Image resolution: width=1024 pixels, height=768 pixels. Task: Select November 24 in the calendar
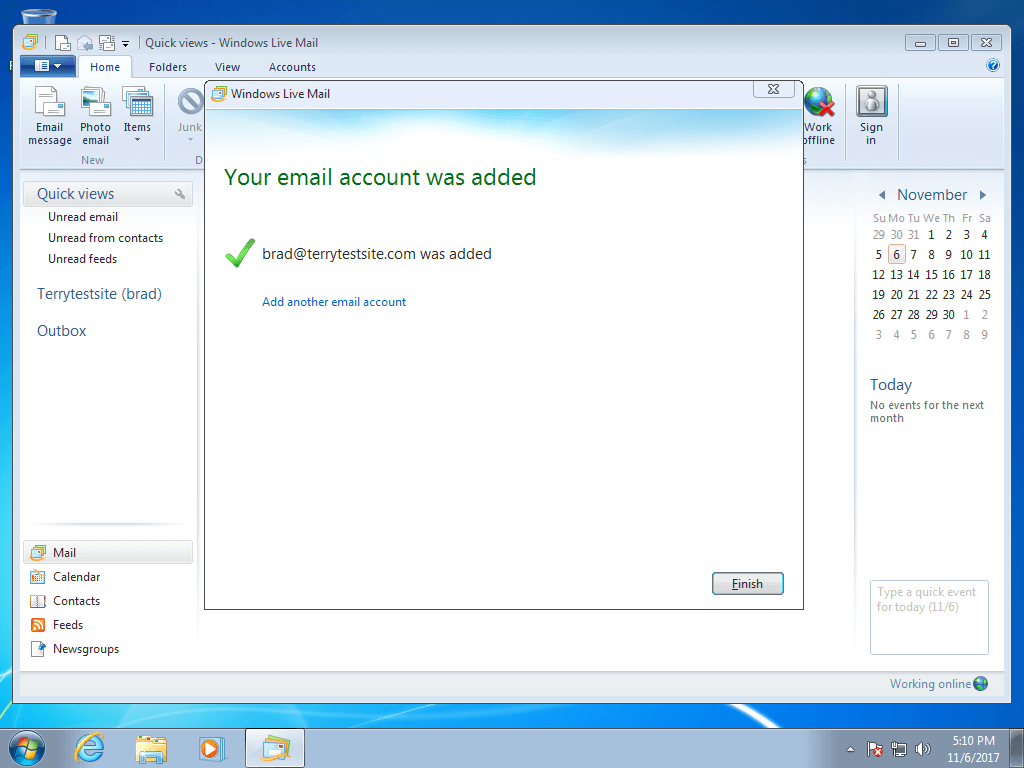(967, 295)
